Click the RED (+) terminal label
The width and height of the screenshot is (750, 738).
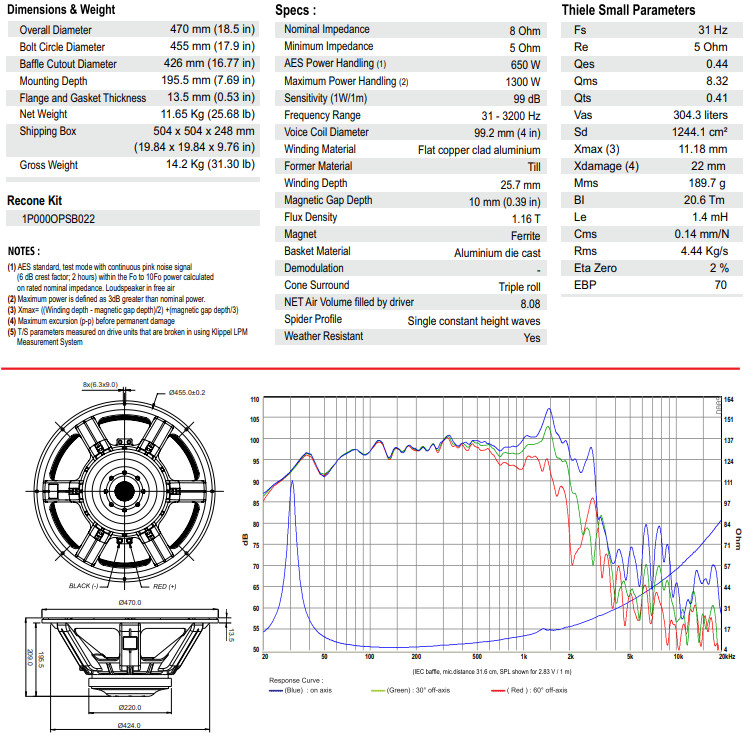pyautogui.click(x=165, y=586)
